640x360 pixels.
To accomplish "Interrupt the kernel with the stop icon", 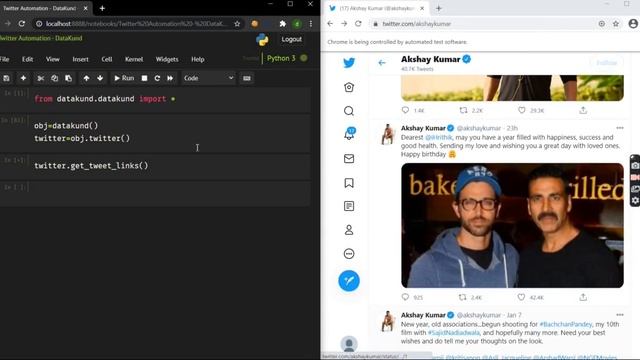I will tap(144, 78).
